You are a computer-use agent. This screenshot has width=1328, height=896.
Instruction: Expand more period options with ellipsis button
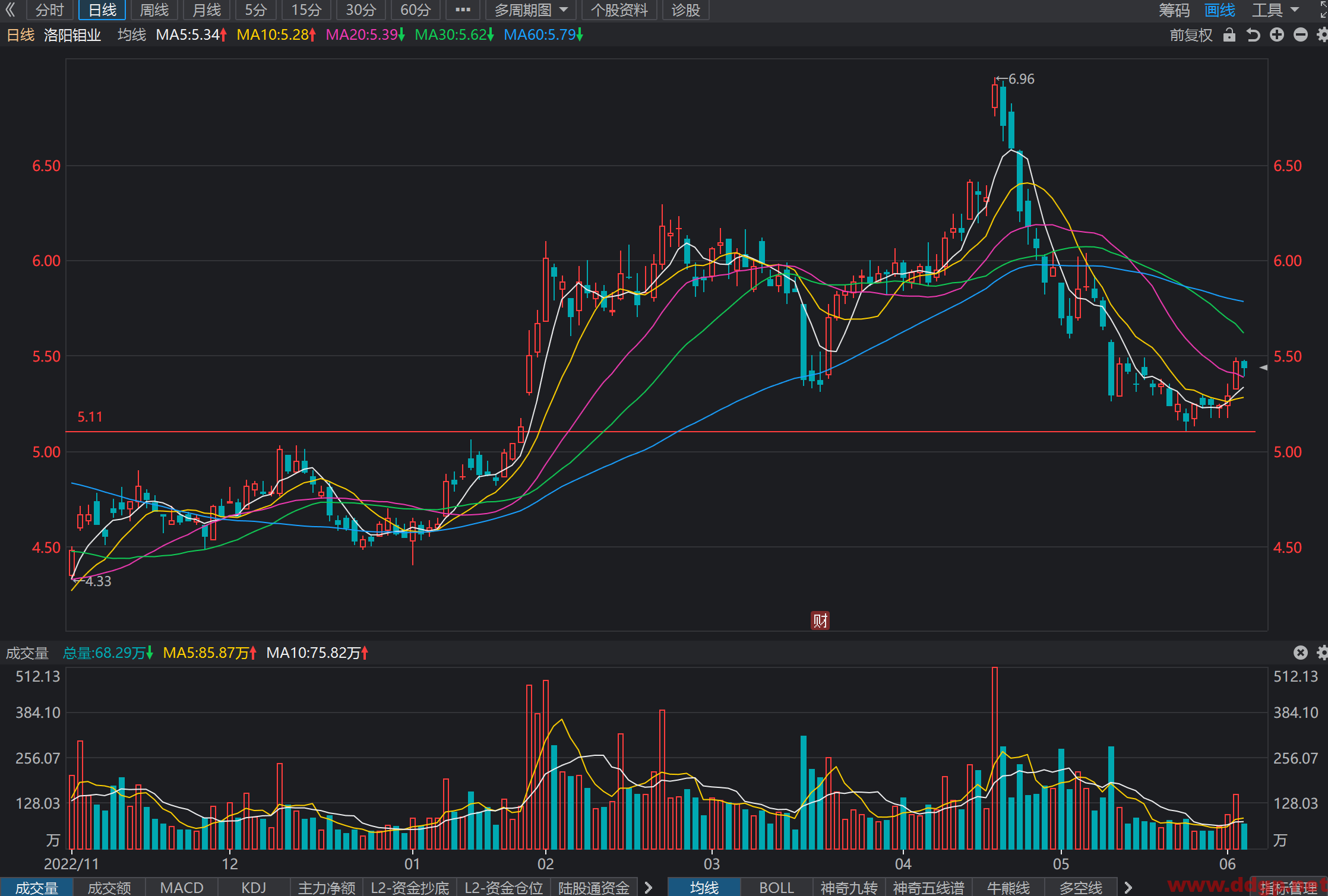[x=463, y=10]
